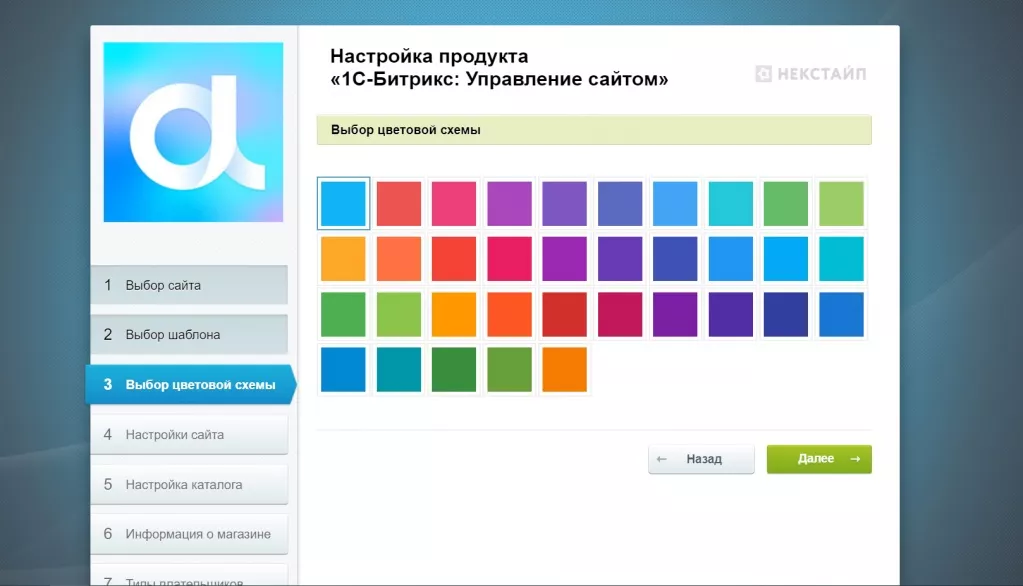Image resolution: width=1023 pixels, height=586 pixels.
Task: Select the bright red swatch in second row
Action: click(x=454, y=259)
